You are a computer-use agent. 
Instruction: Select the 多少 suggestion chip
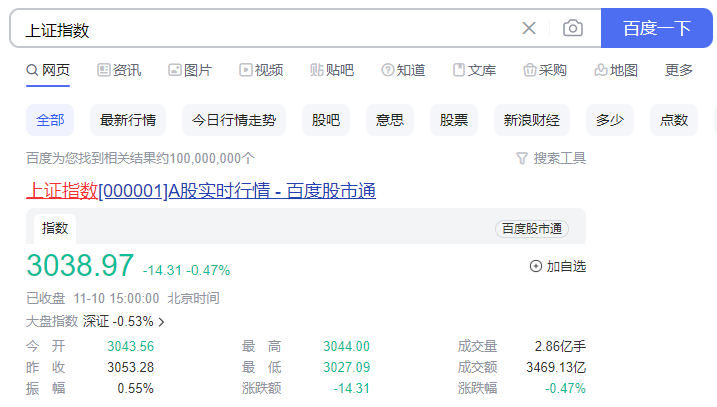click(x=610, y=120)
